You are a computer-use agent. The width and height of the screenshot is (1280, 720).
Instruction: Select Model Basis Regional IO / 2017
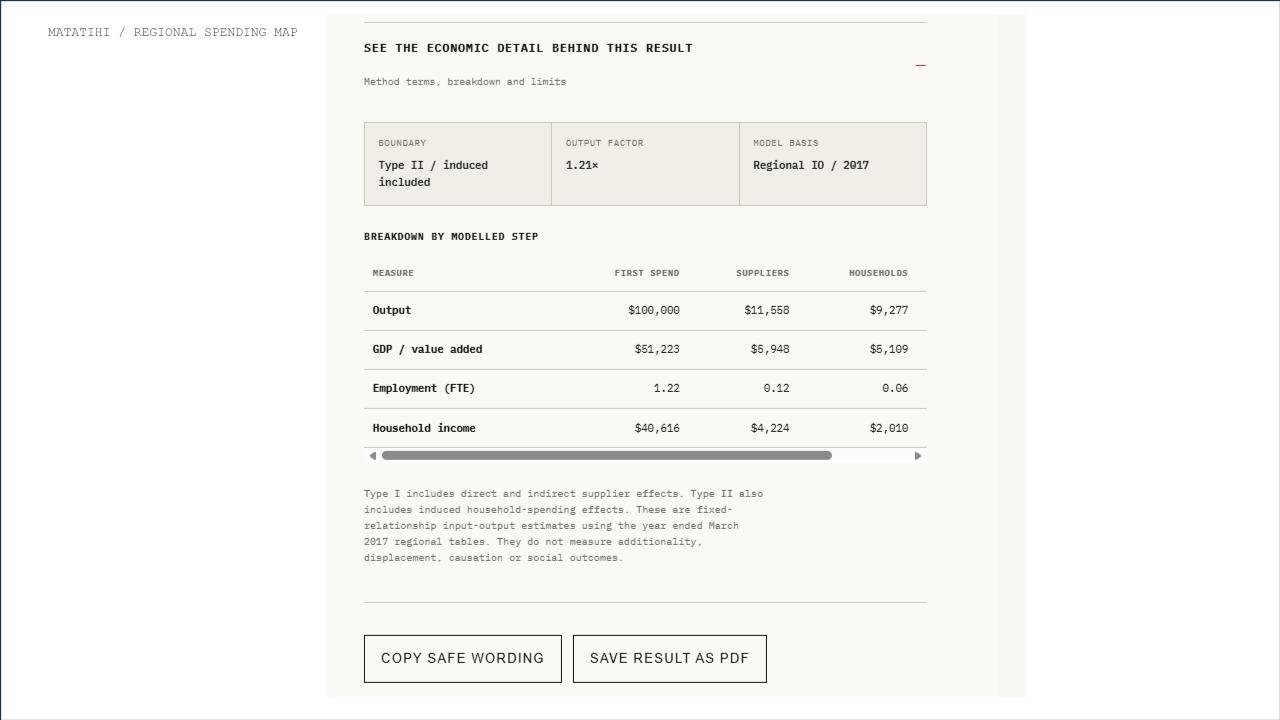coord(811,165)
